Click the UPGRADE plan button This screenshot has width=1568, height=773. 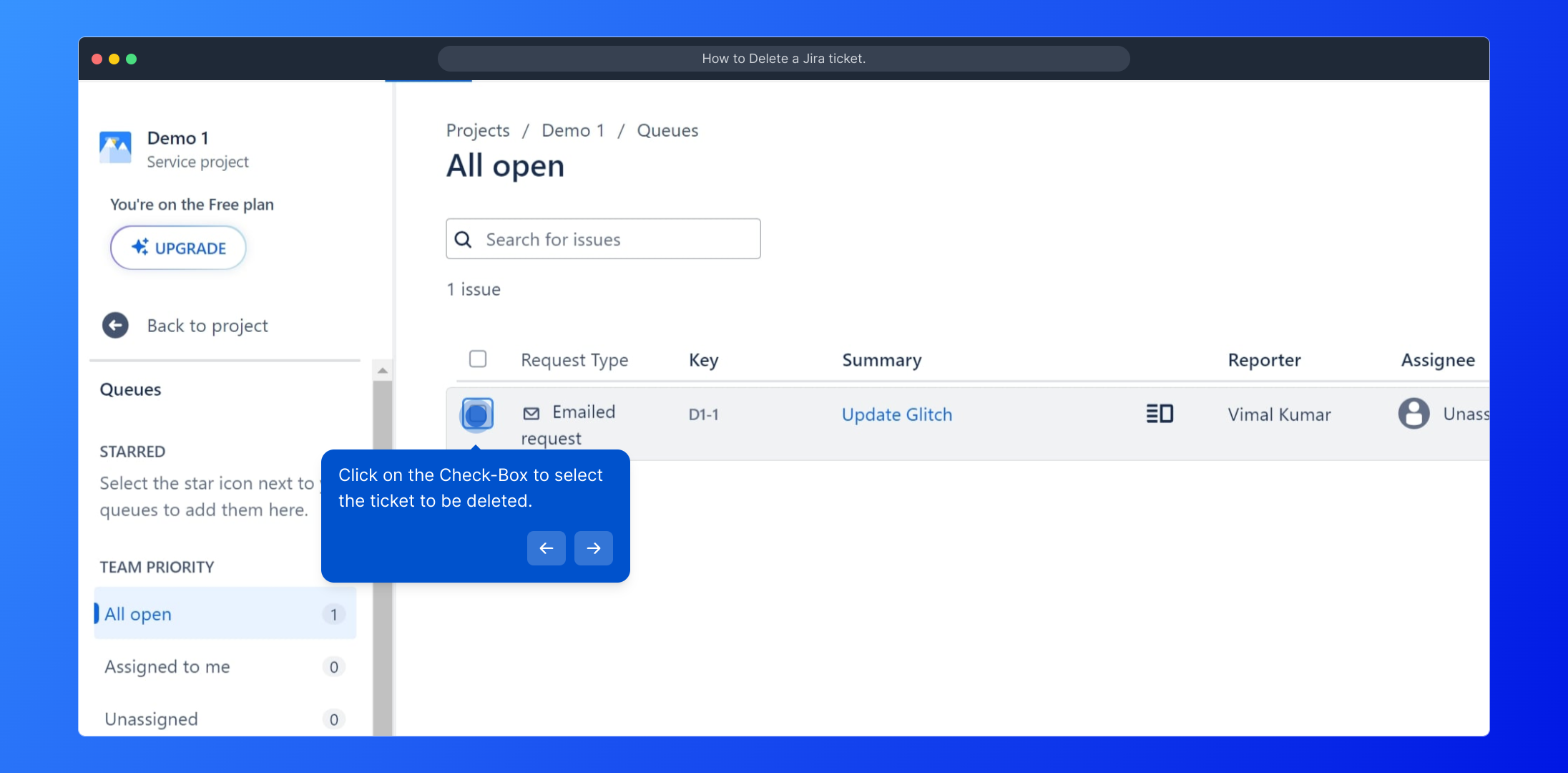point(178,248)
